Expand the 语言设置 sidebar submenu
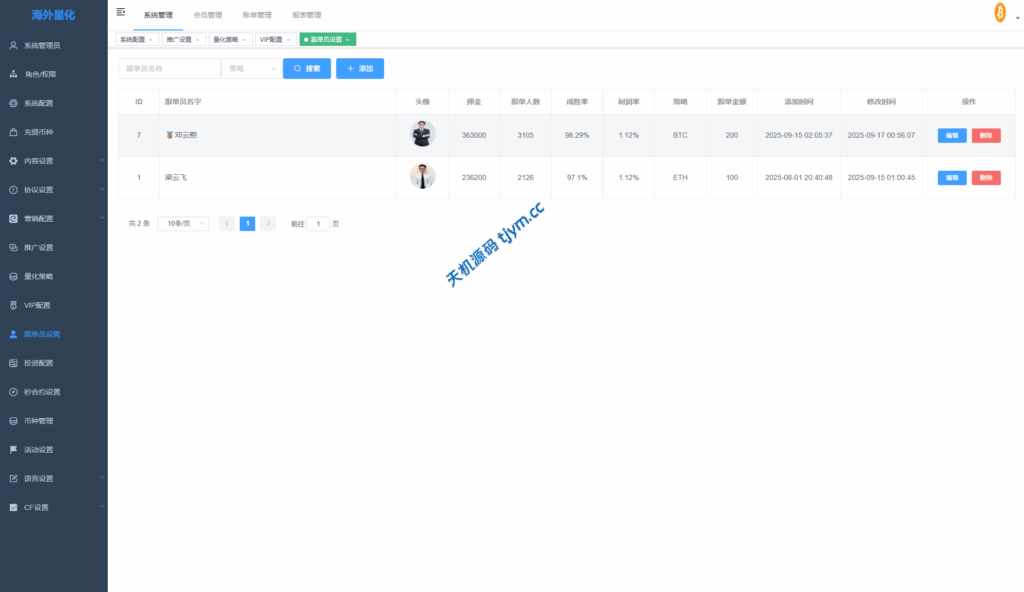The image size is (1024, 592). [54, 478]
